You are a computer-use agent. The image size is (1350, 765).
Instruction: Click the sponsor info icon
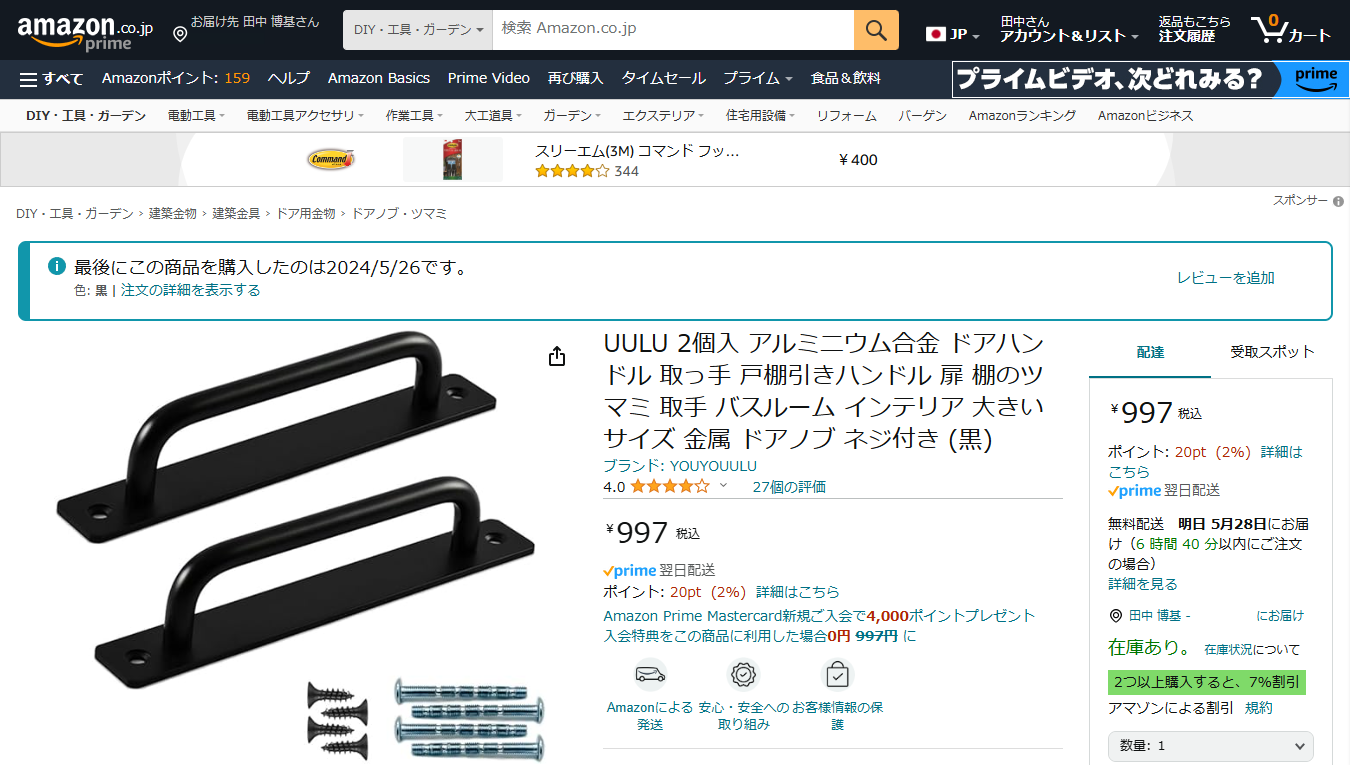pos(1338,201)
